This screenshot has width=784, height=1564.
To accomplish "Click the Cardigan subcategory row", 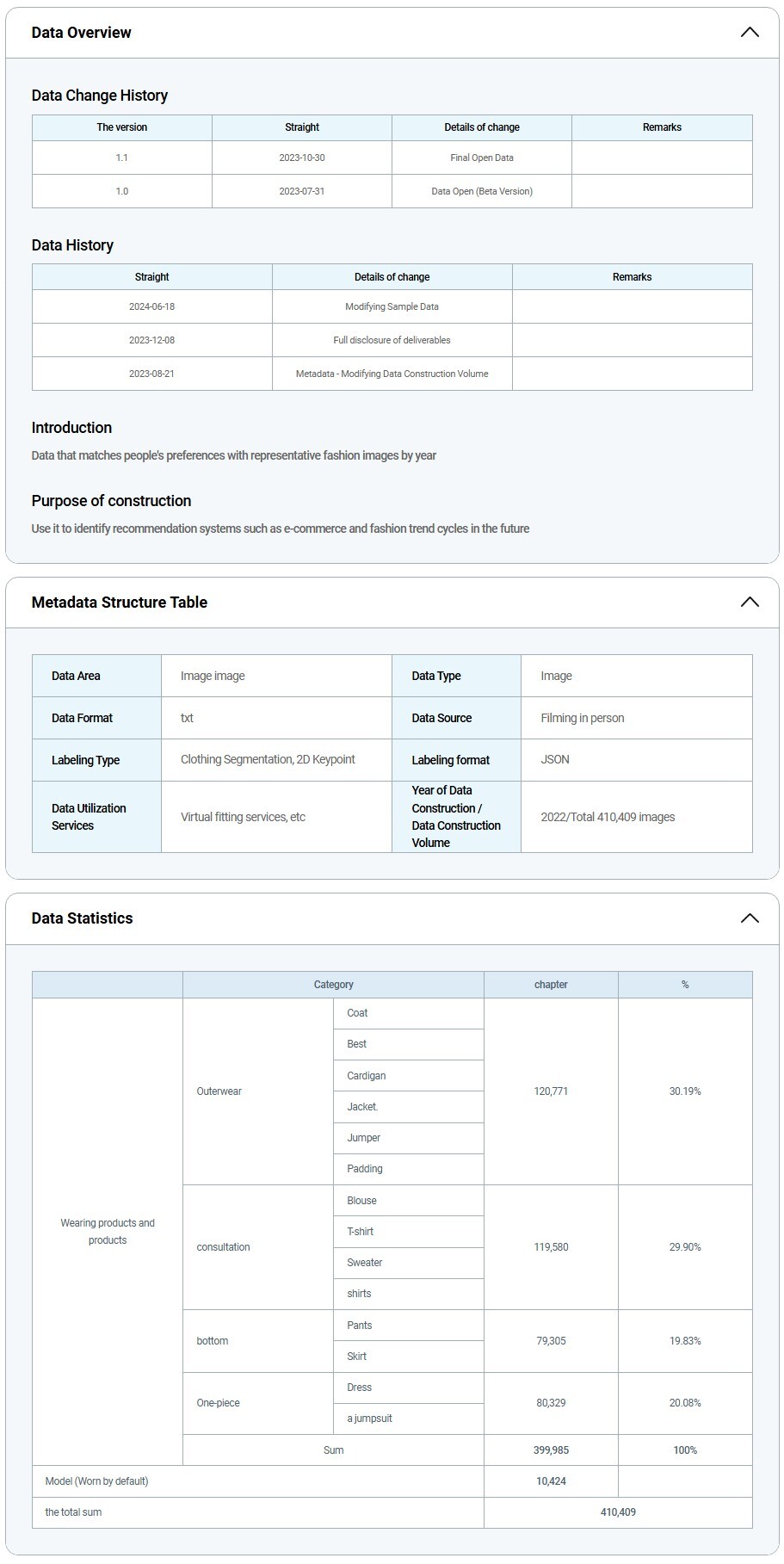I will tap(367, 1076).
